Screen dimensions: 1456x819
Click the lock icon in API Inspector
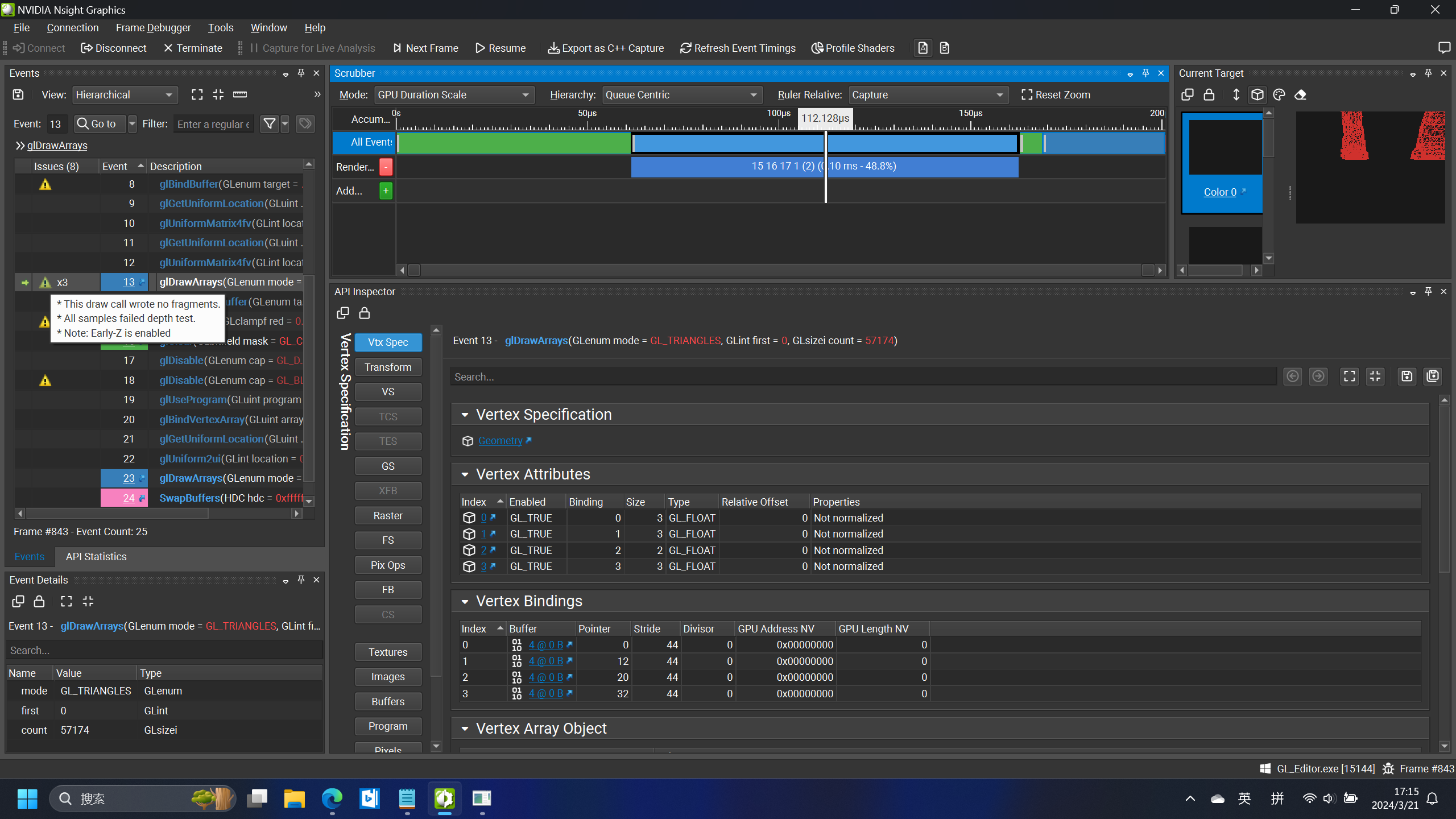365,313
